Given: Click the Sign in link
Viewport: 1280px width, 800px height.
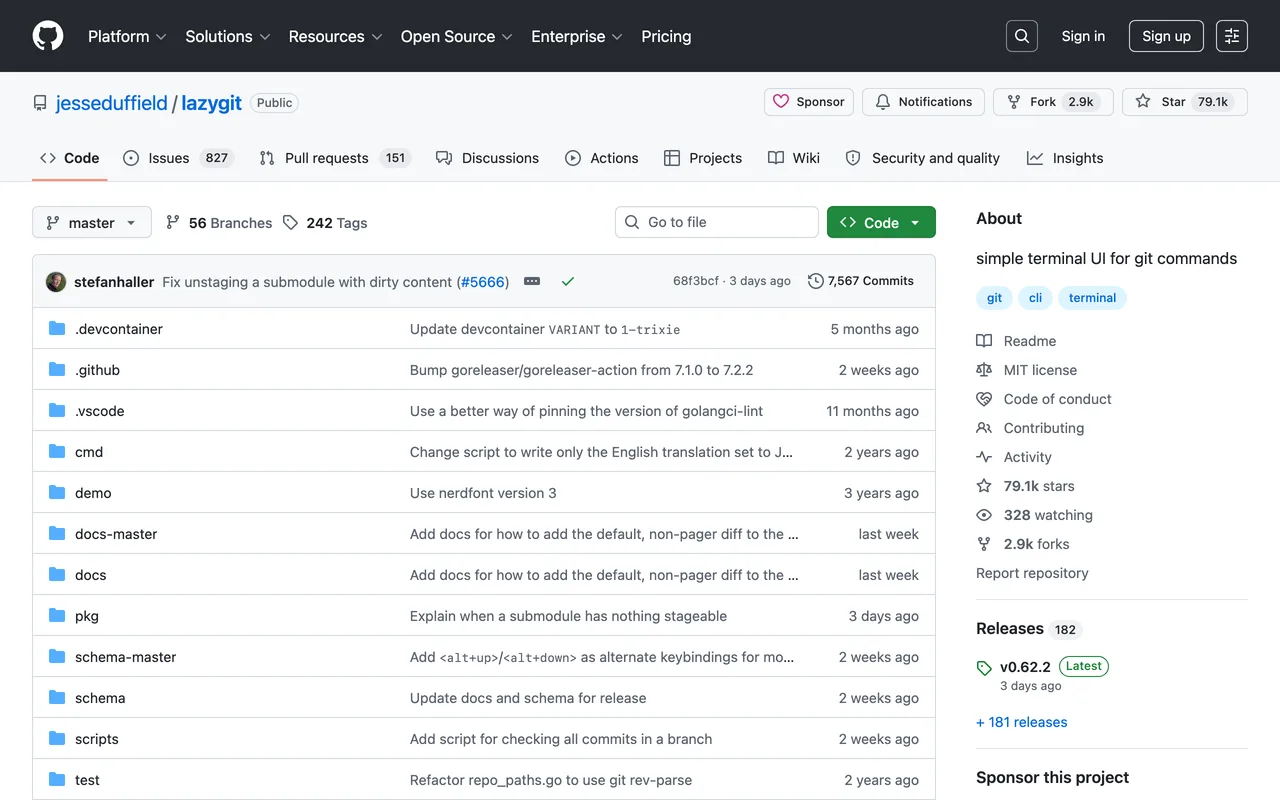Looking at the screenshot, I should click(x=1083, y=36).
